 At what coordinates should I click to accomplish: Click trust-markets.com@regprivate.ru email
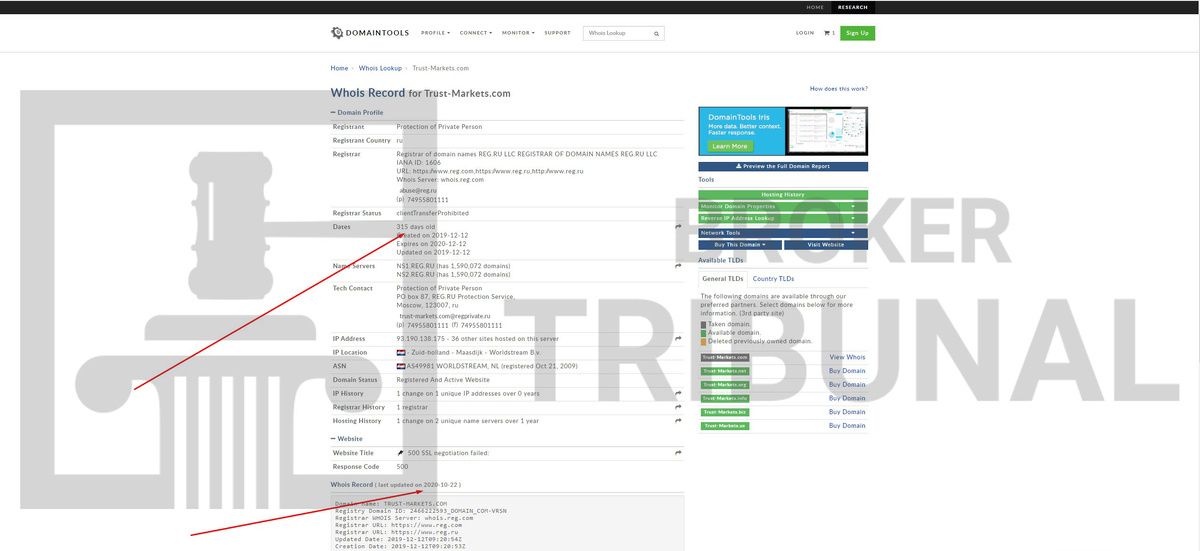(447, 316)
